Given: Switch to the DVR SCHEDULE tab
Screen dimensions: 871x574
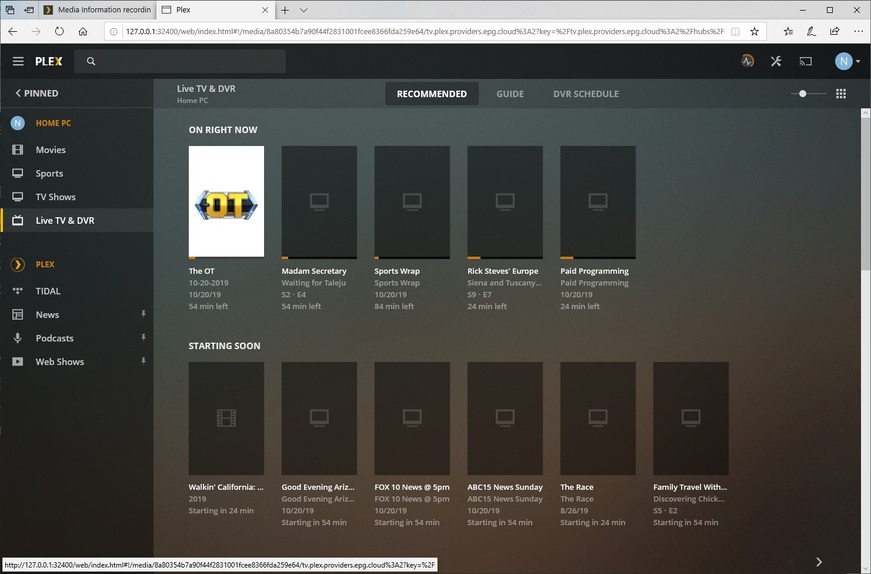Looking at the screenshot, I should (x=585, y=94).
